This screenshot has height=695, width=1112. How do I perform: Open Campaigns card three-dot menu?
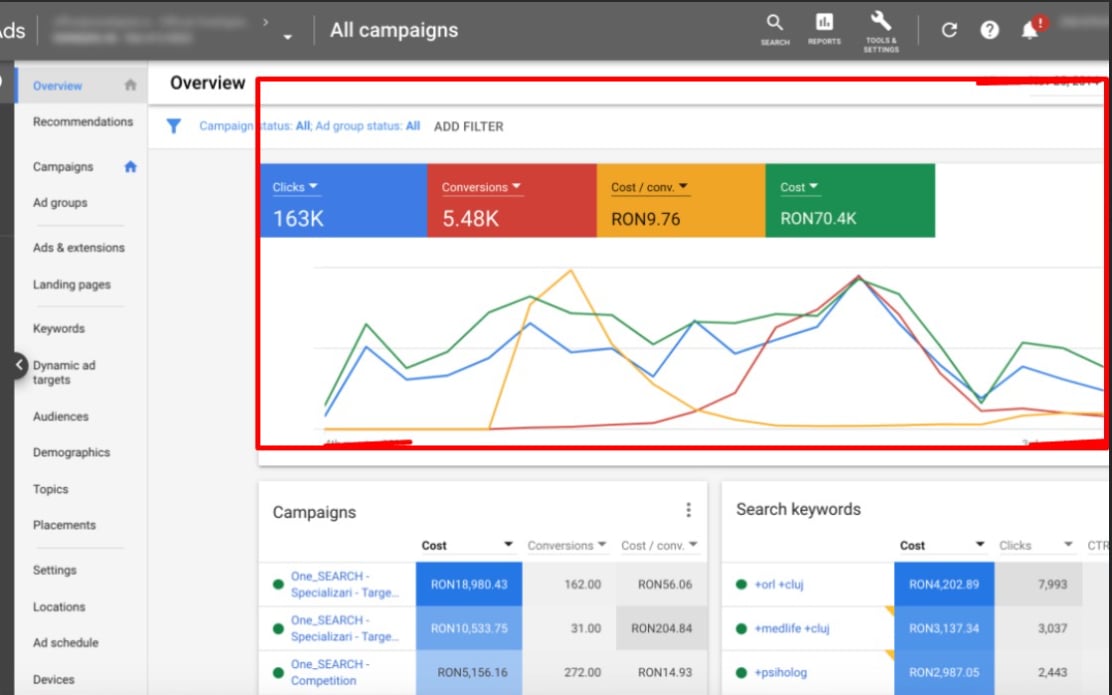tap(688, 510)
